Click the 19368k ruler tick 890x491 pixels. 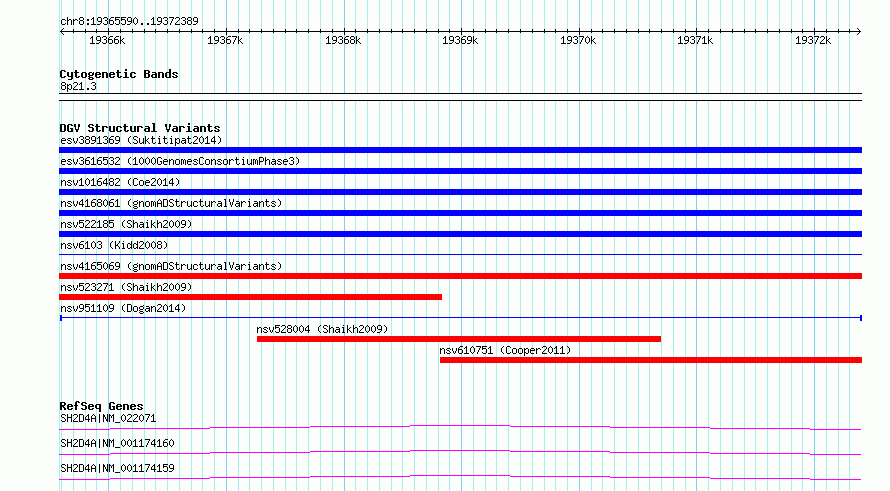[x=343, y=40]
